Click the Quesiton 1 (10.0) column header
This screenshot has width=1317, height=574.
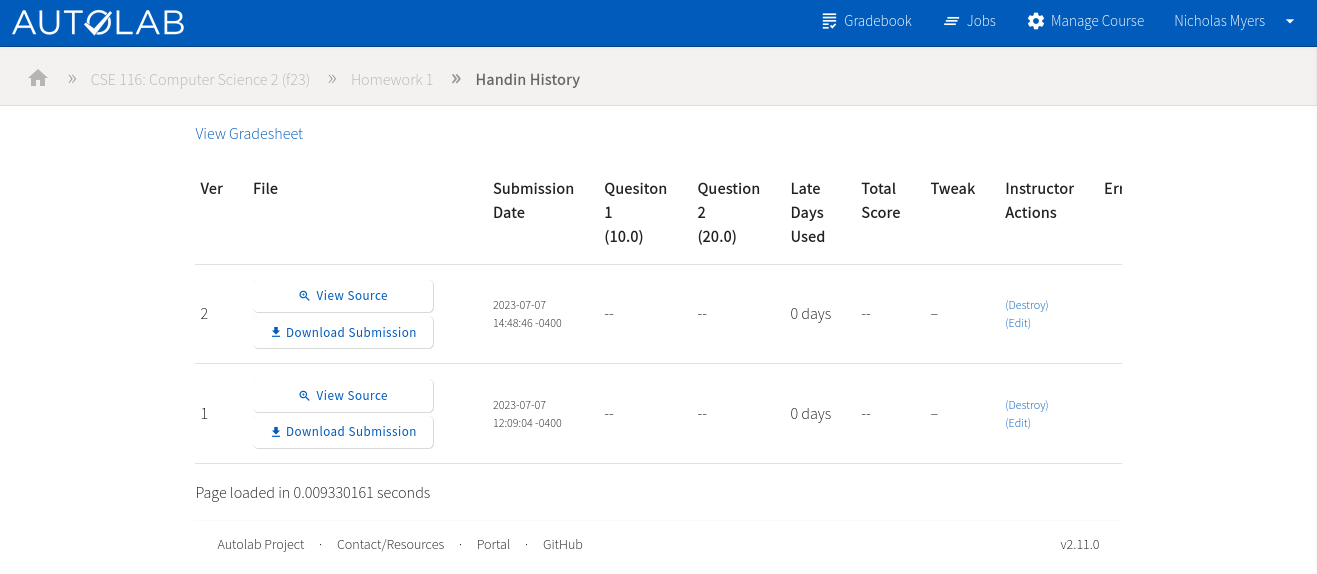(x=635, y=213)
